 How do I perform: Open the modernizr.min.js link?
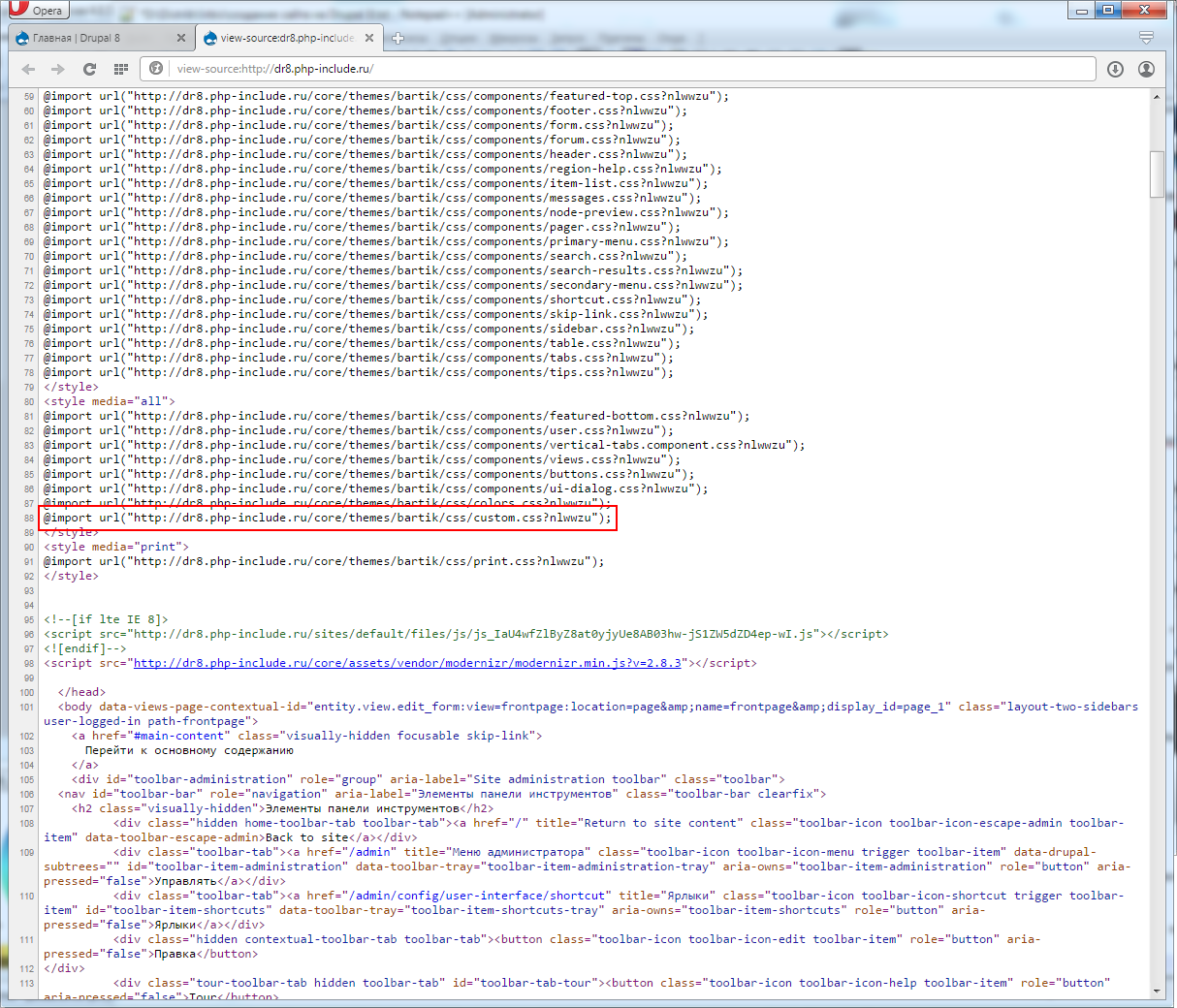click(x=407, y=663)
